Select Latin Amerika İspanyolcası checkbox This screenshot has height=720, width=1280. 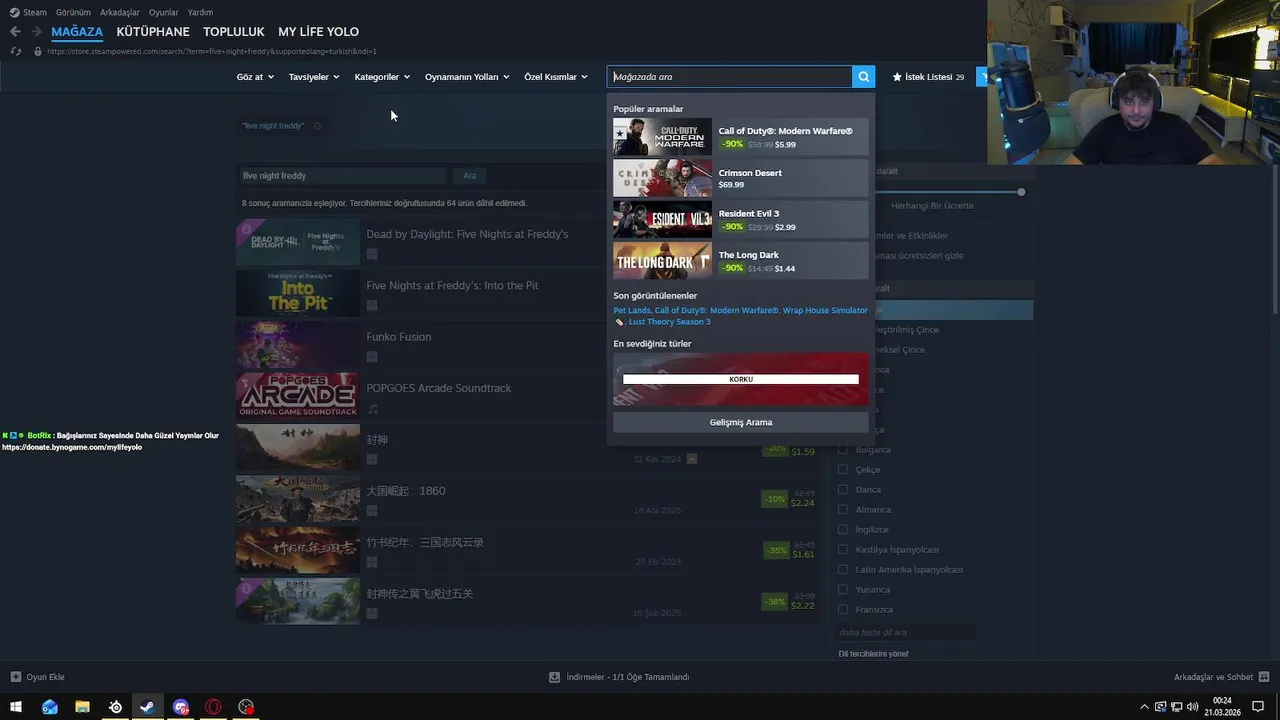pyautogui.click(x=843, y=570)
